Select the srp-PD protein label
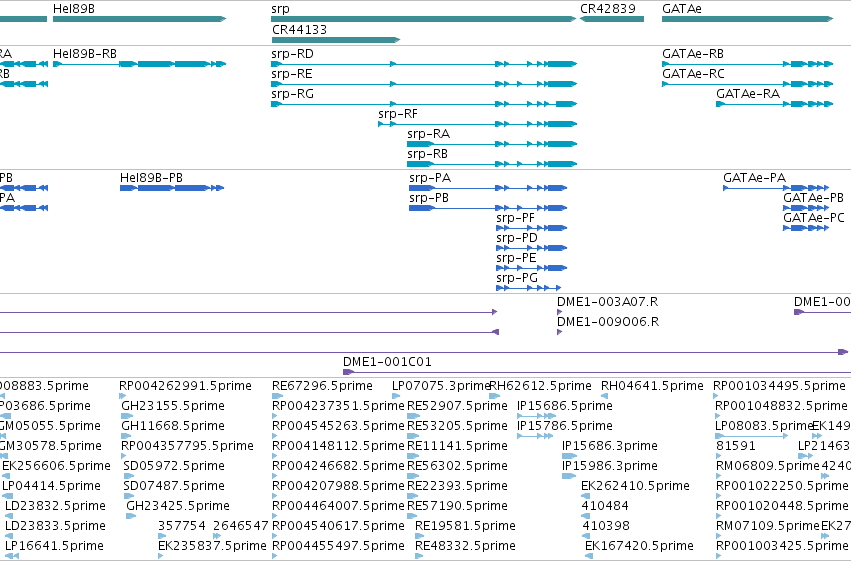Screen dimensions: 851x561 point(517,238)
